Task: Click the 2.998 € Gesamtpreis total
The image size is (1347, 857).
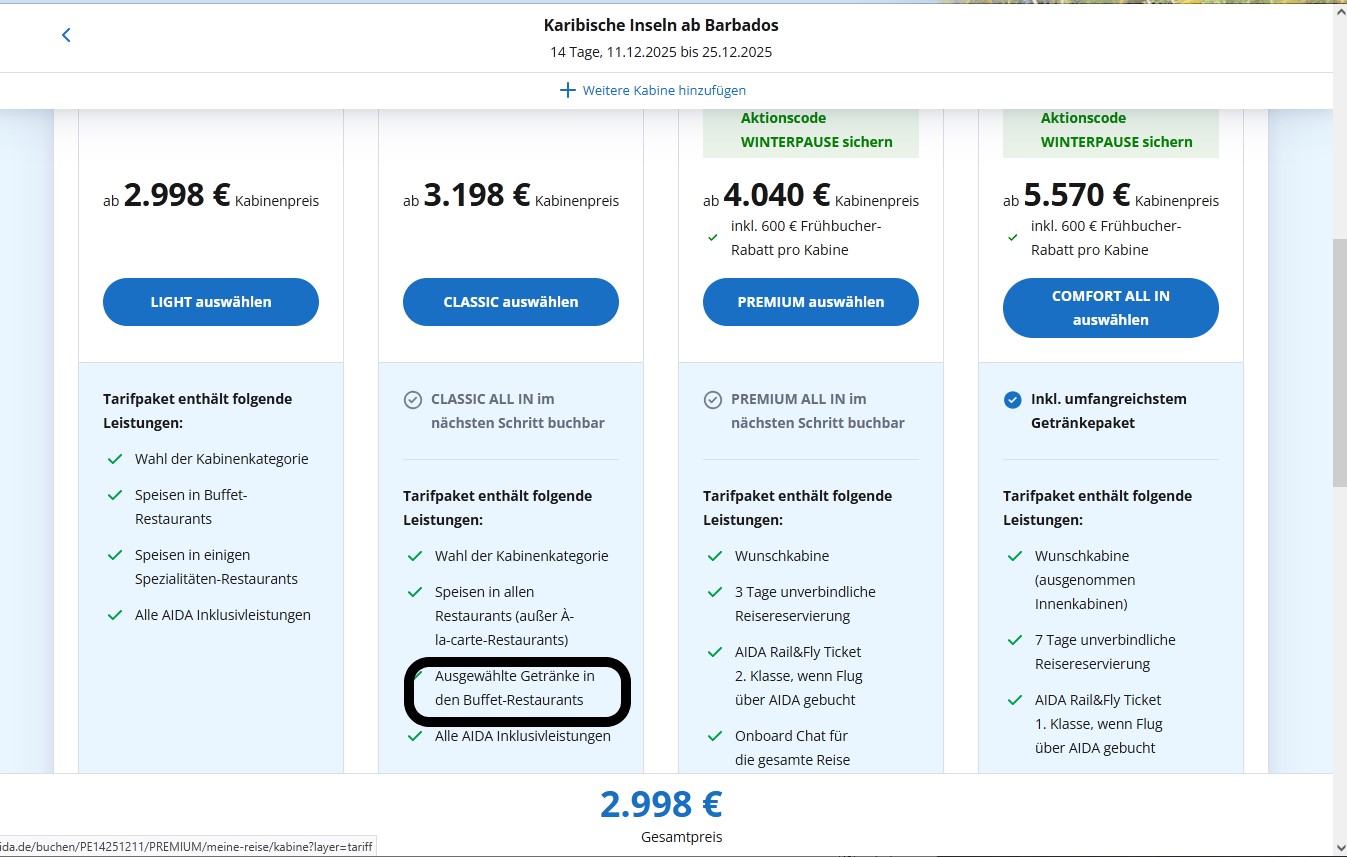Action: 661,804
